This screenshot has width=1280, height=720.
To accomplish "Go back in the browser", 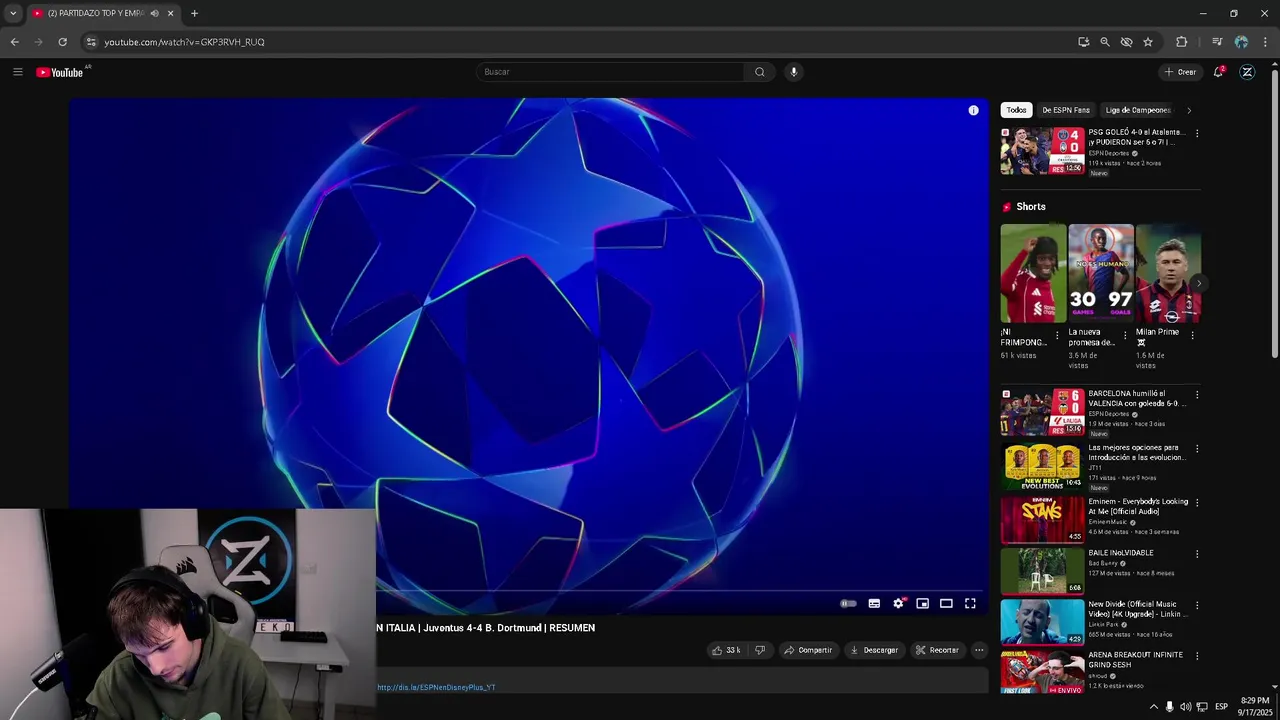I will click(14, 42).
